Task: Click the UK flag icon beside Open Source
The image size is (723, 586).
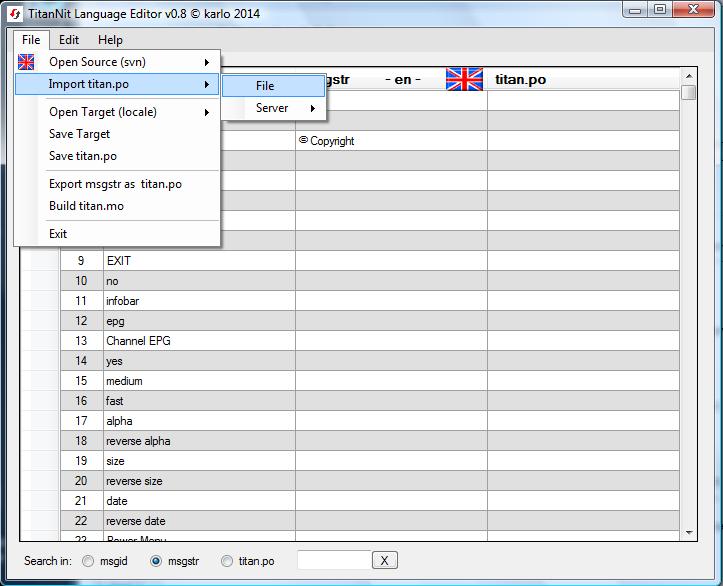Action: [x=27, y=62]
